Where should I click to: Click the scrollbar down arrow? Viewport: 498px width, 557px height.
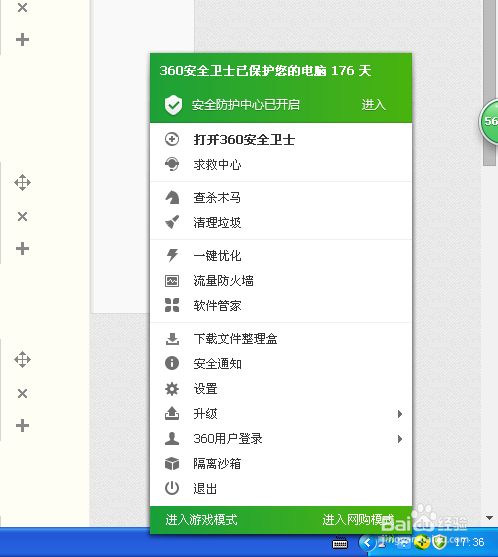click(x=489, y=518)
